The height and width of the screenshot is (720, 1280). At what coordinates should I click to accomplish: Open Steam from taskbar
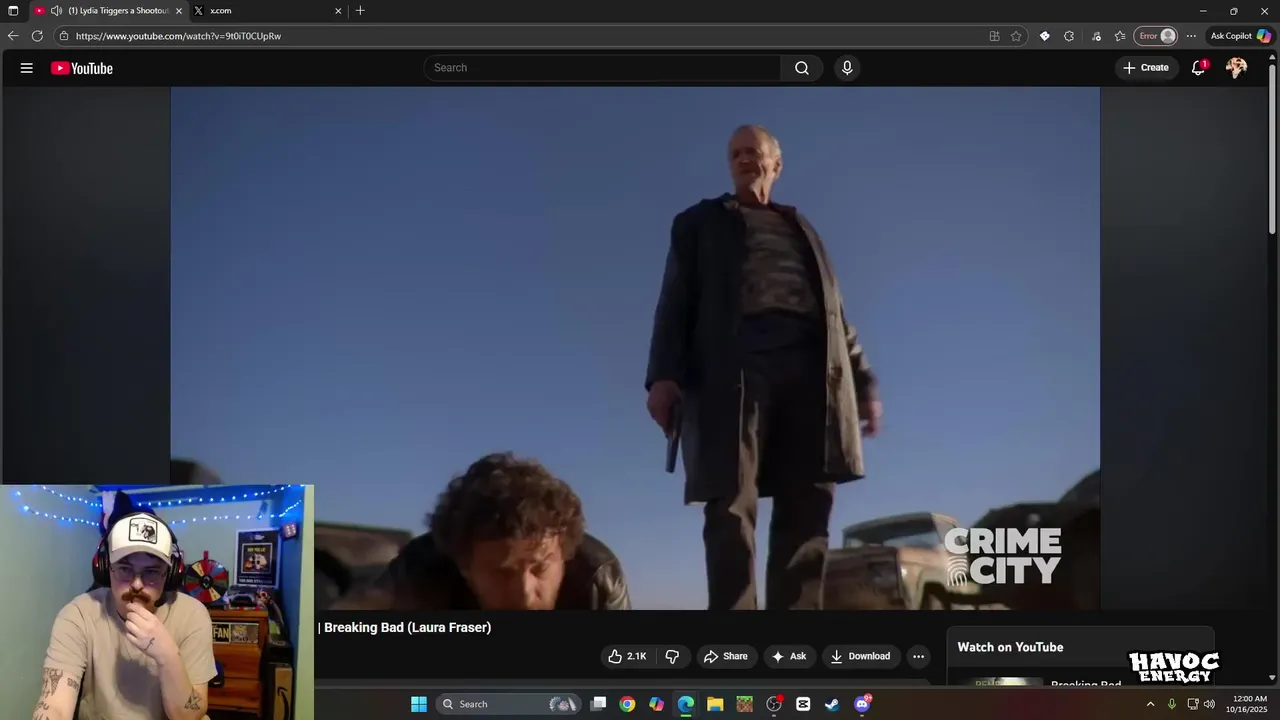click(832, 704)
